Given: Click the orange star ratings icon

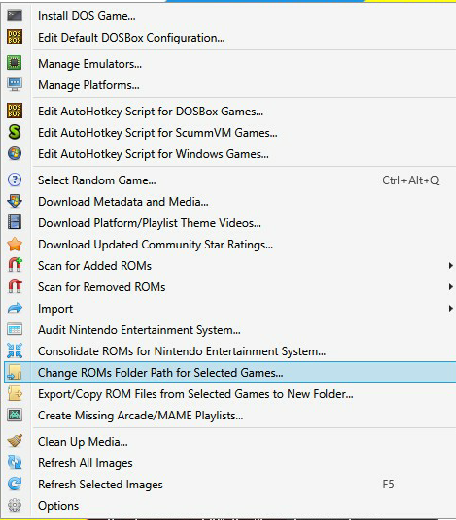Looking at the screenshot, I should tap(14, 244).
